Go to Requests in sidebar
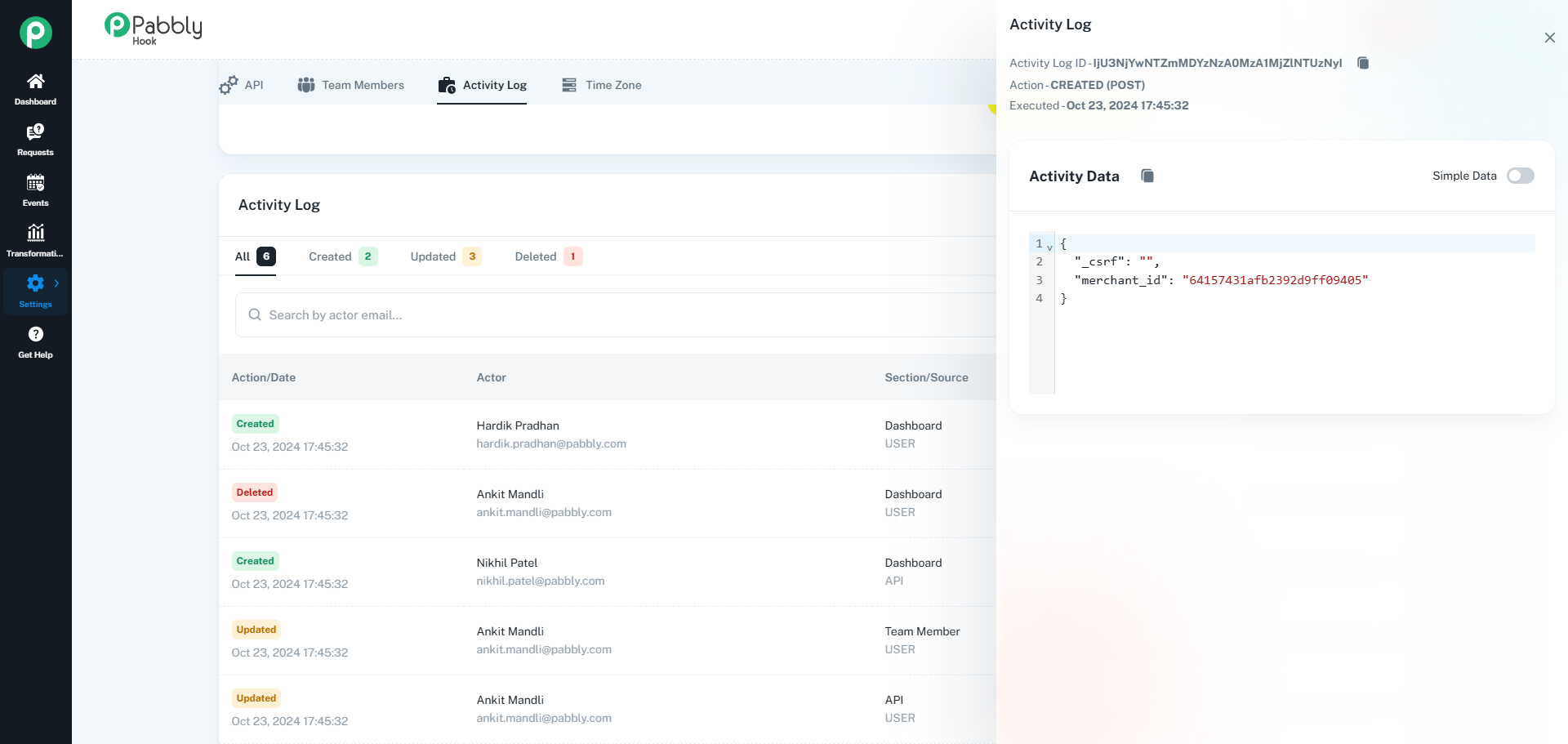1568x744 pixels. 36,140
